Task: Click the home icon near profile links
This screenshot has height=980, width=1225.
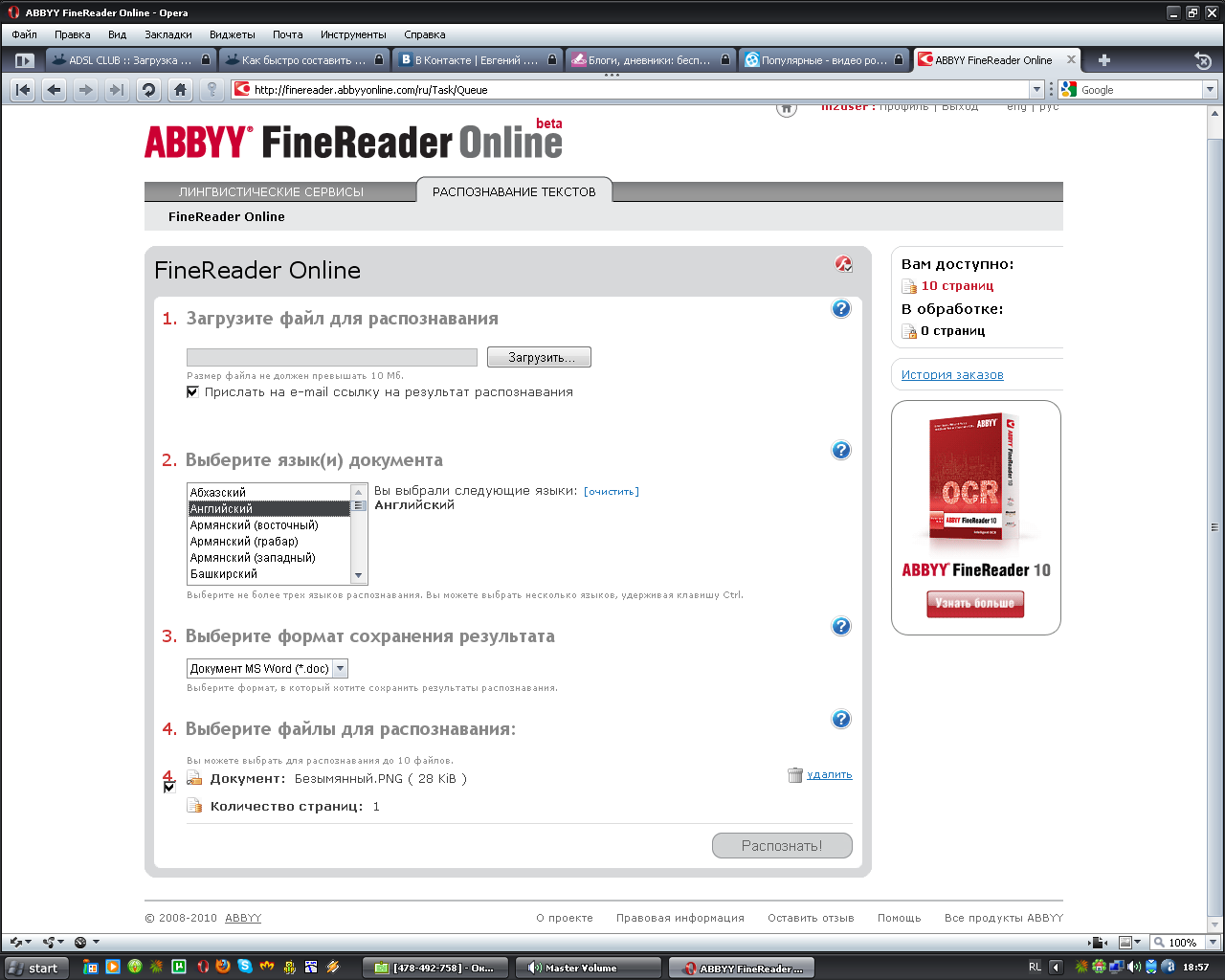Action: (x=787, y=108)
